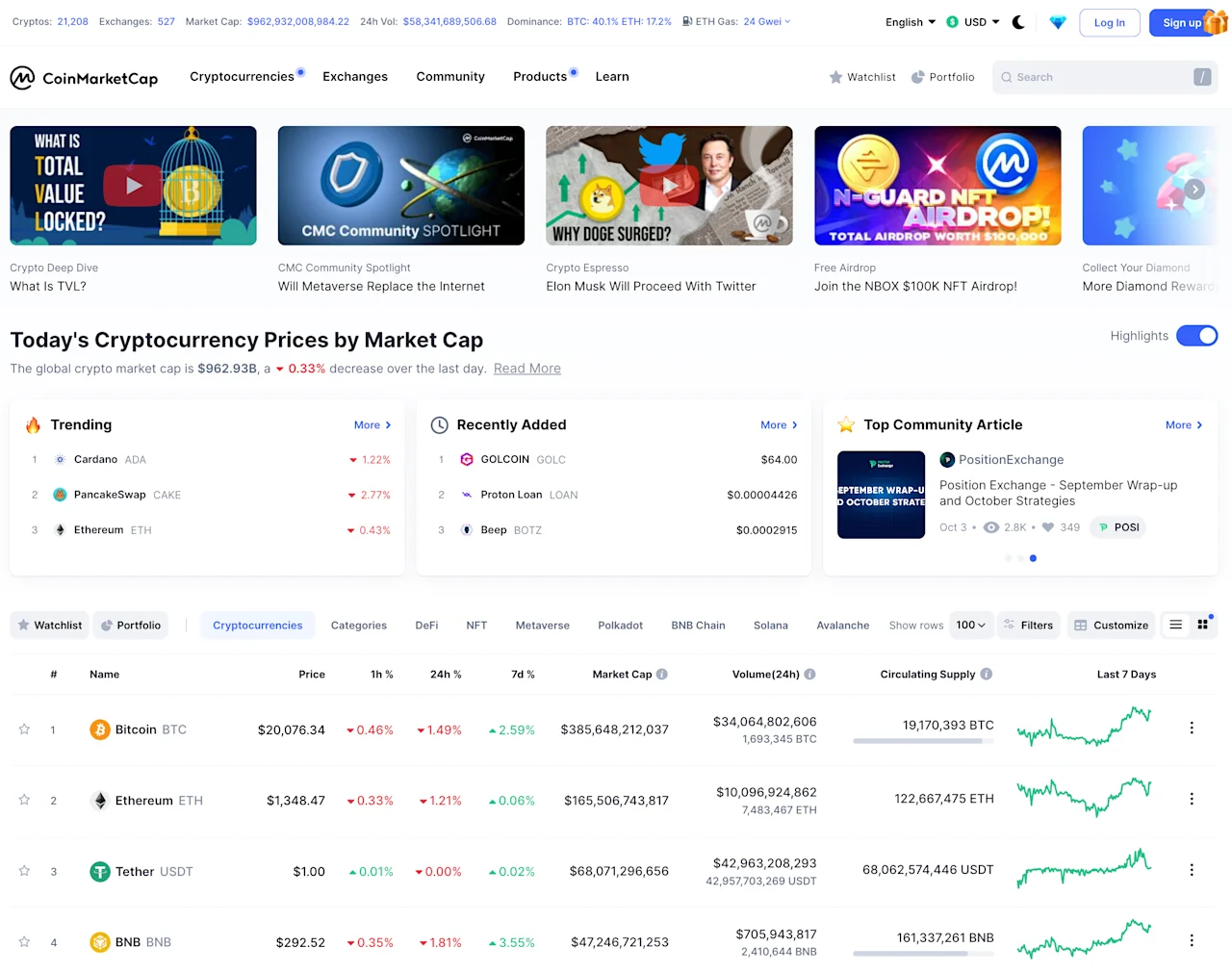Open the Products nav menu
Screen dimensions: 1232x972
point(540,77)
